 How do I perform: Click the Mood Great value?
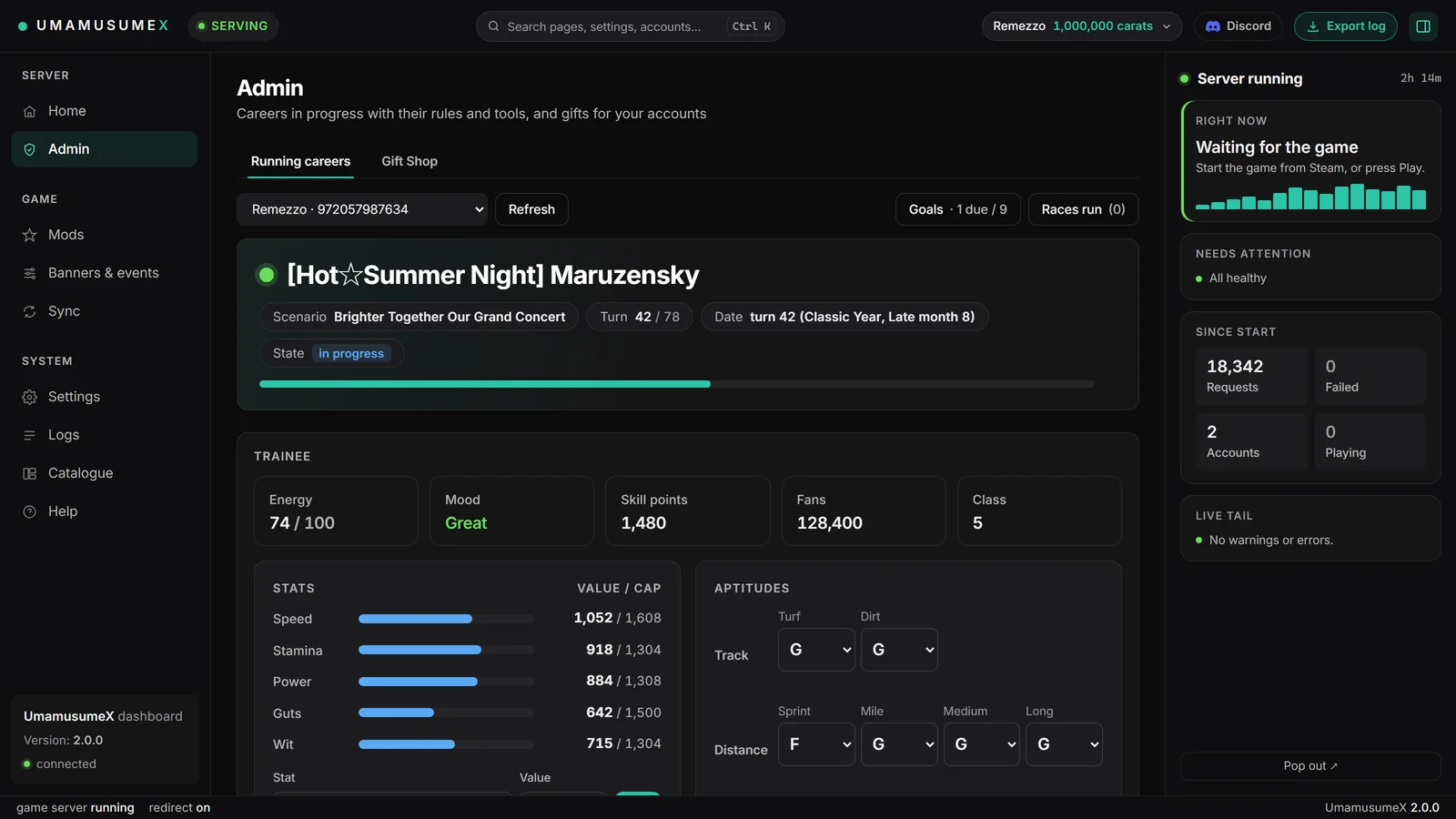coord(466,523)
